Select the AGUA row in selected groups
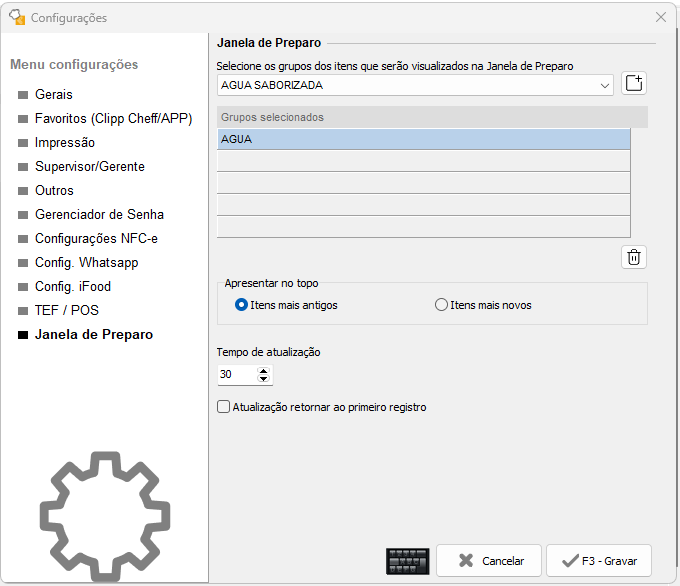 [423, 139]
